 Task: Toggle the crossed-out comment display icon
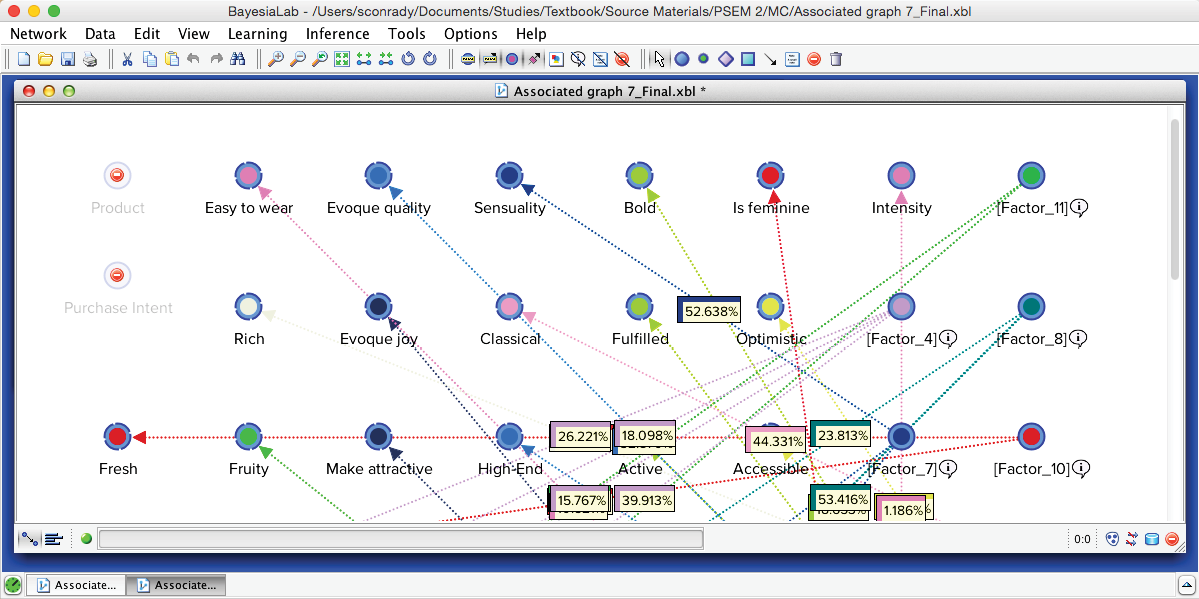pos(578,59)
